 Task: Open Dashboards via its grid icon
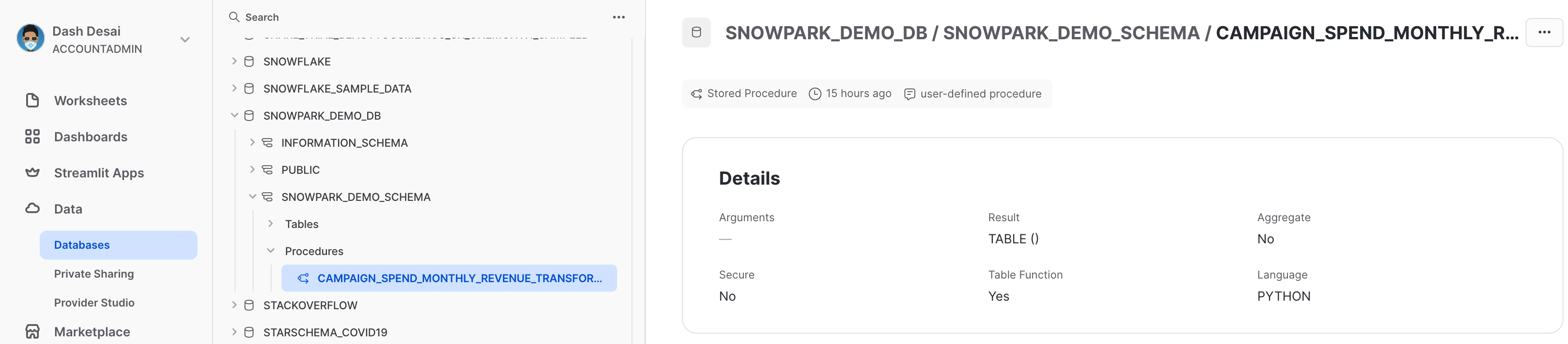pos(33,136)
